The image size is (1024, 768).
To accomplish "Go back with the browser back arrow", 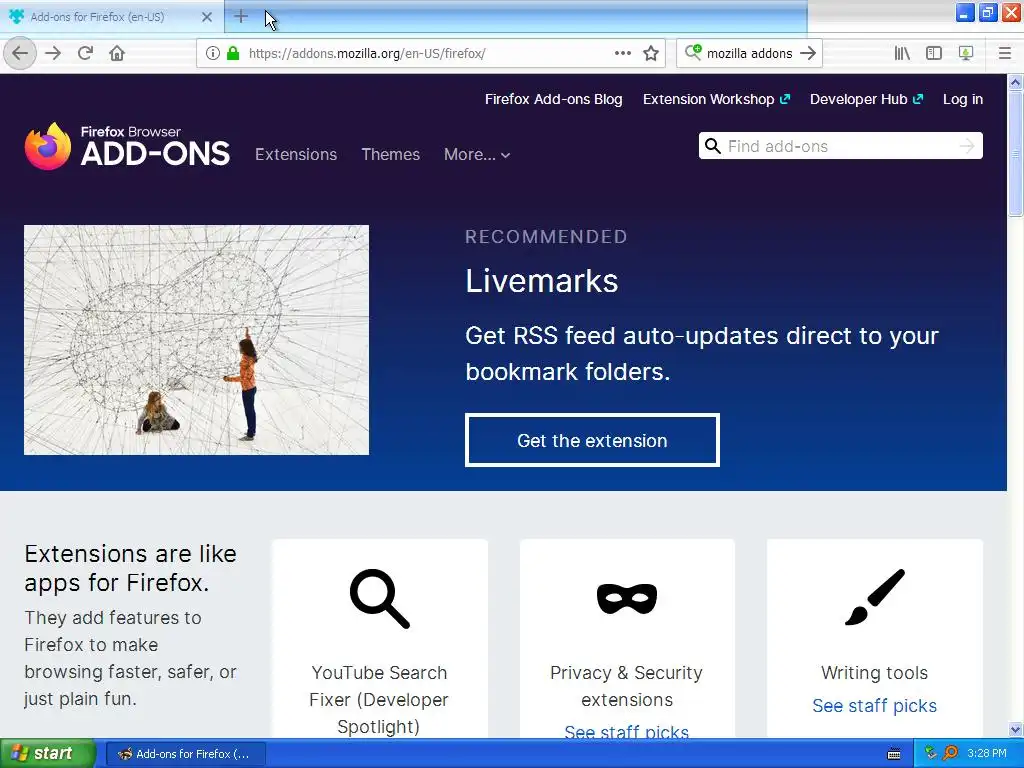I will (x=20, y=53).
